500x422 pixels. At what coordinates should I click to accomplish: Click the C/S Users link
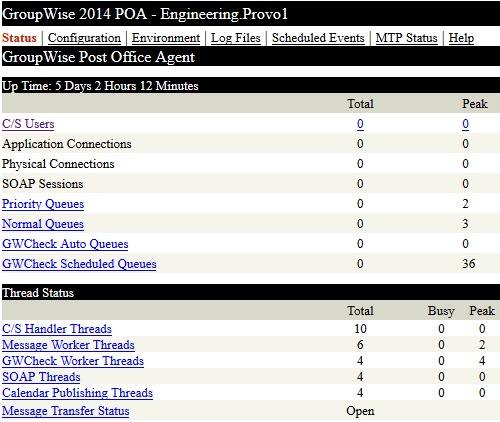click(28, 124)
